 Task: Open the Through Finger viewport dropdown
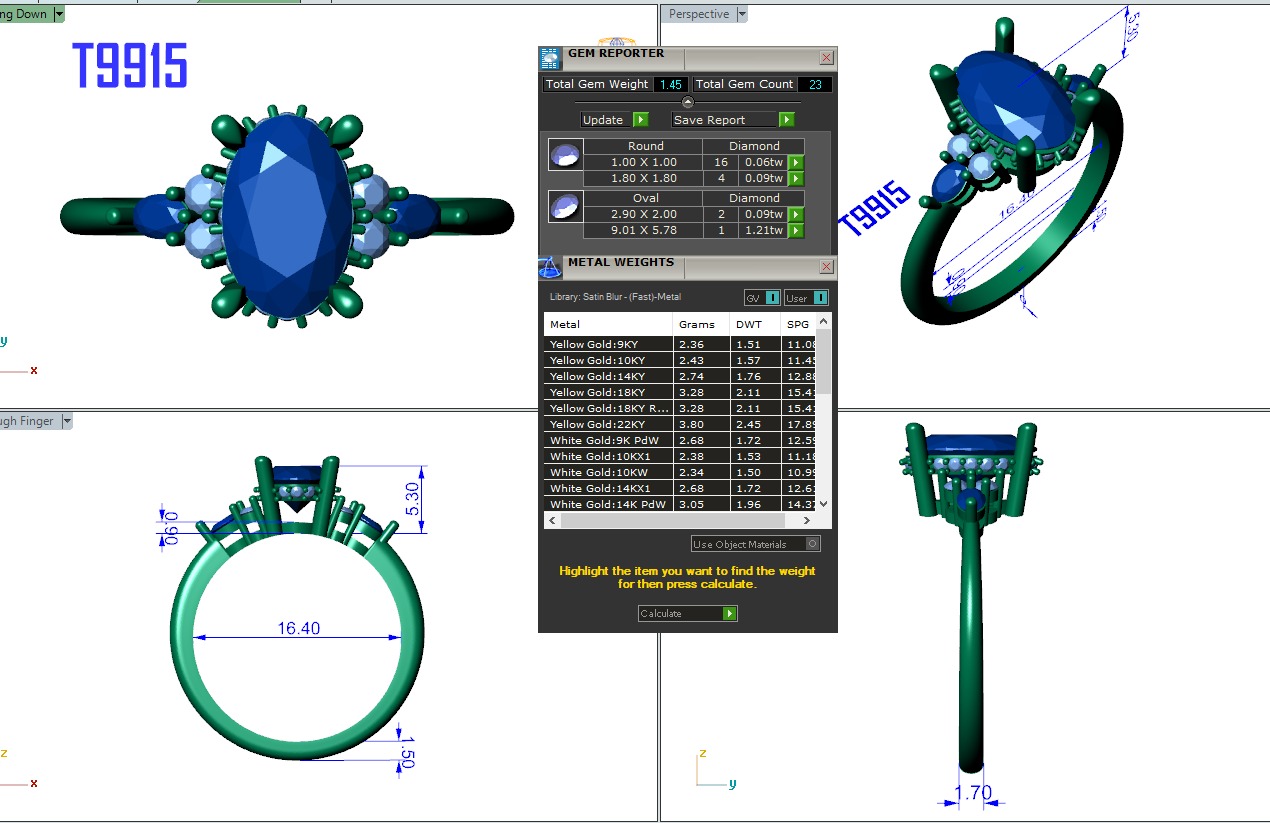[x=67, y=421]
